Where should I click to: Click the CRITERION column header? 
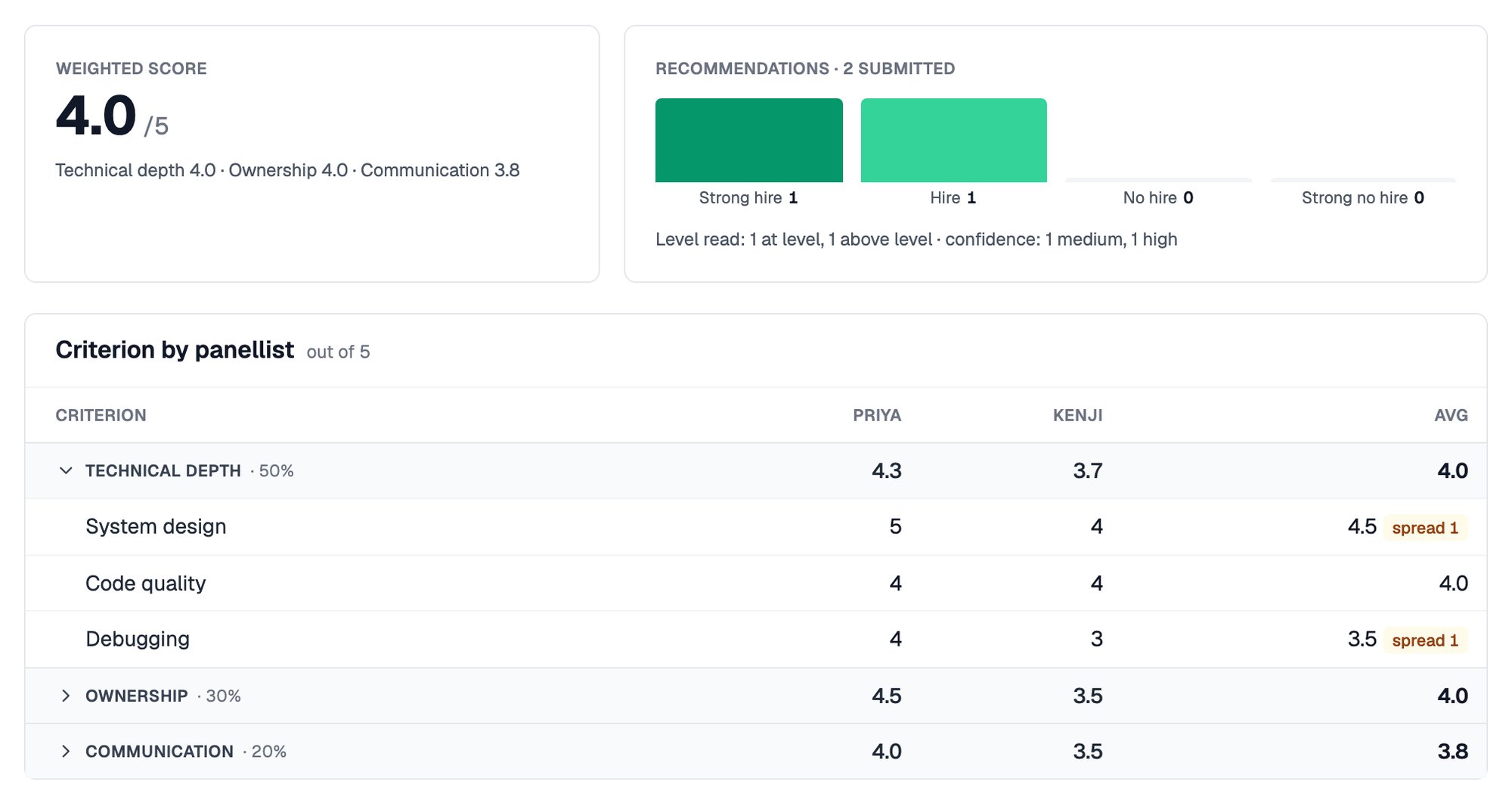(x=101, y=415)
